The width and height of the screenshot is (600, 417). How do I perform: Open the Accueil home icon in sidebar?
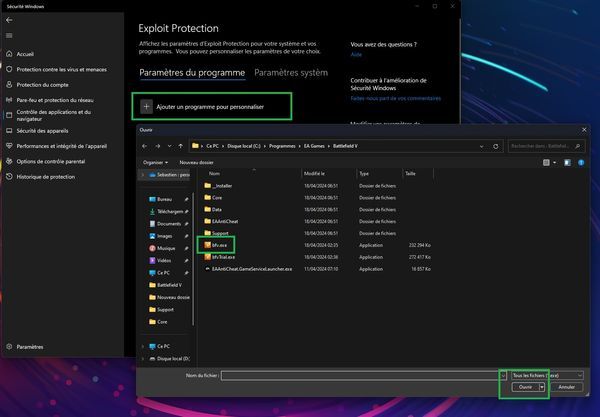[x=9, y=54]
